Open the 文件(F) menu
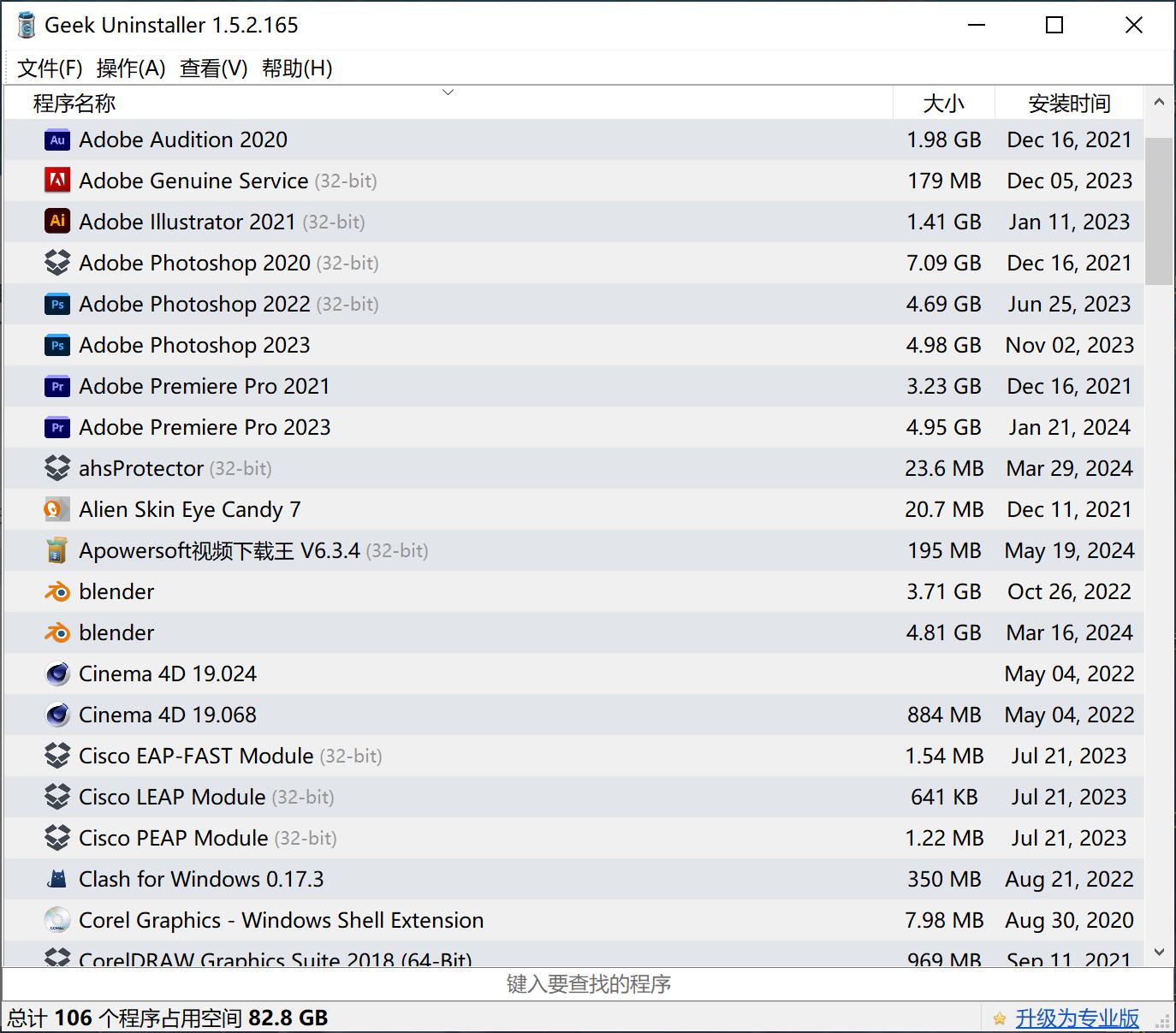Viewport: 1176px width, 1033px height. click(50, 68)
